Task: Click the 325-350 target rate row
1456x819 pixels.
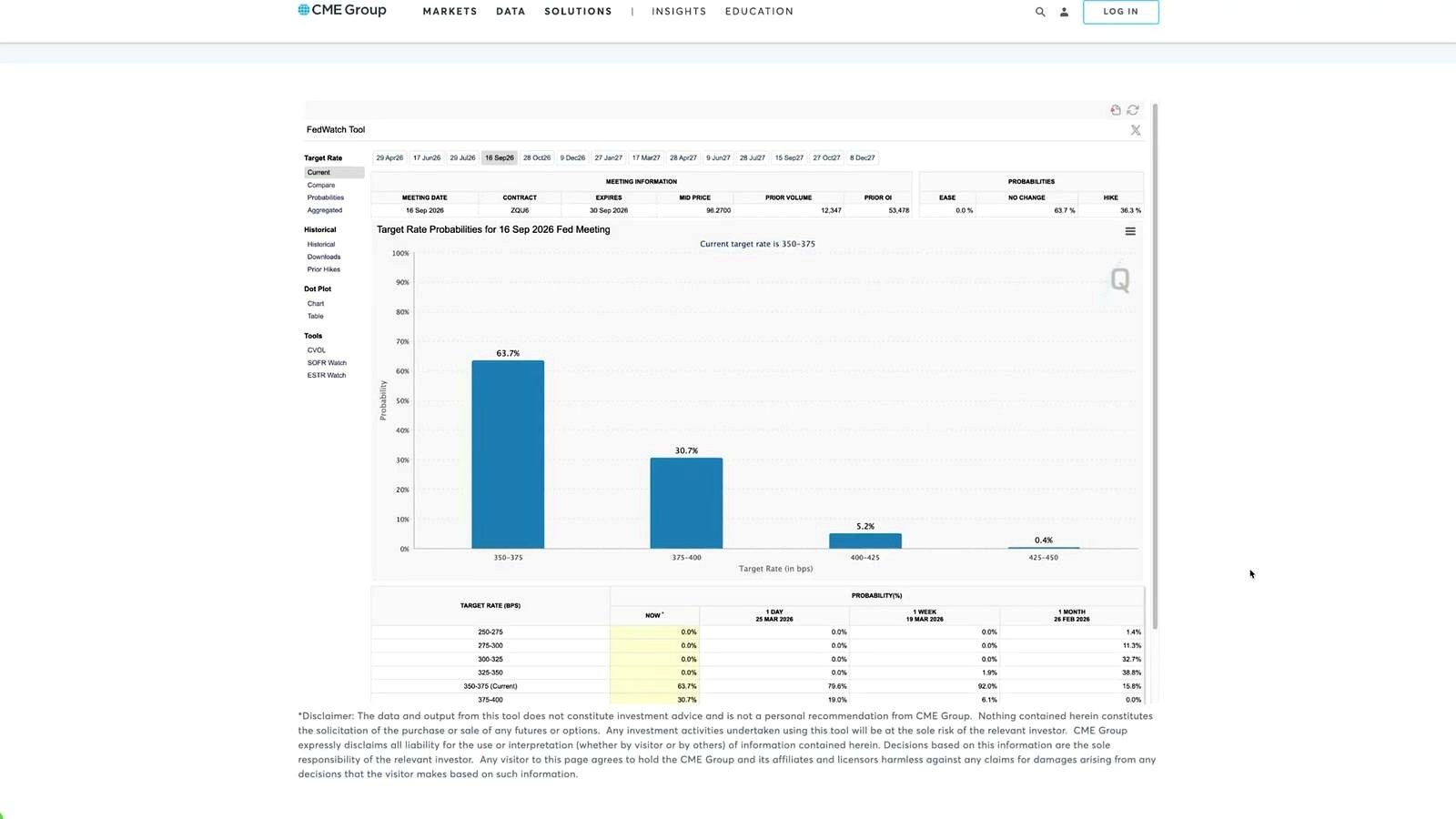Action: pyautogui.click(x=757, y=672)
